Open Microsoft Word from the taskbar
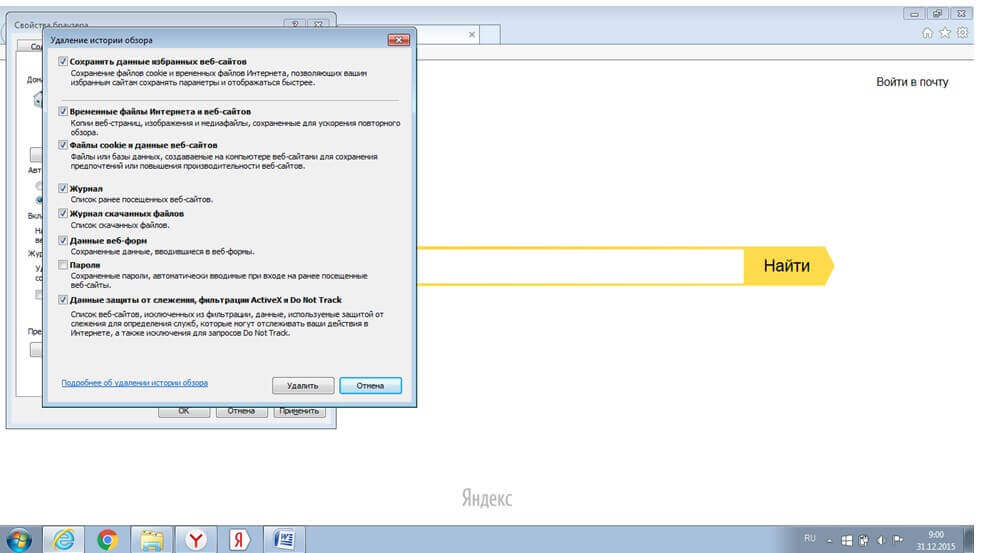Screen dimensions: 981x553 [284, 539]
